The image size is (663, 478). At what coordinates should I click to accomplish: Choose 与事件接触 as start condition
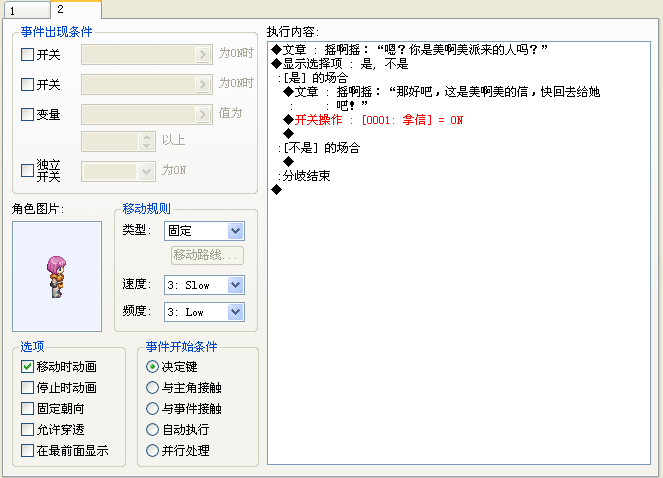click(x=152, y=409)
